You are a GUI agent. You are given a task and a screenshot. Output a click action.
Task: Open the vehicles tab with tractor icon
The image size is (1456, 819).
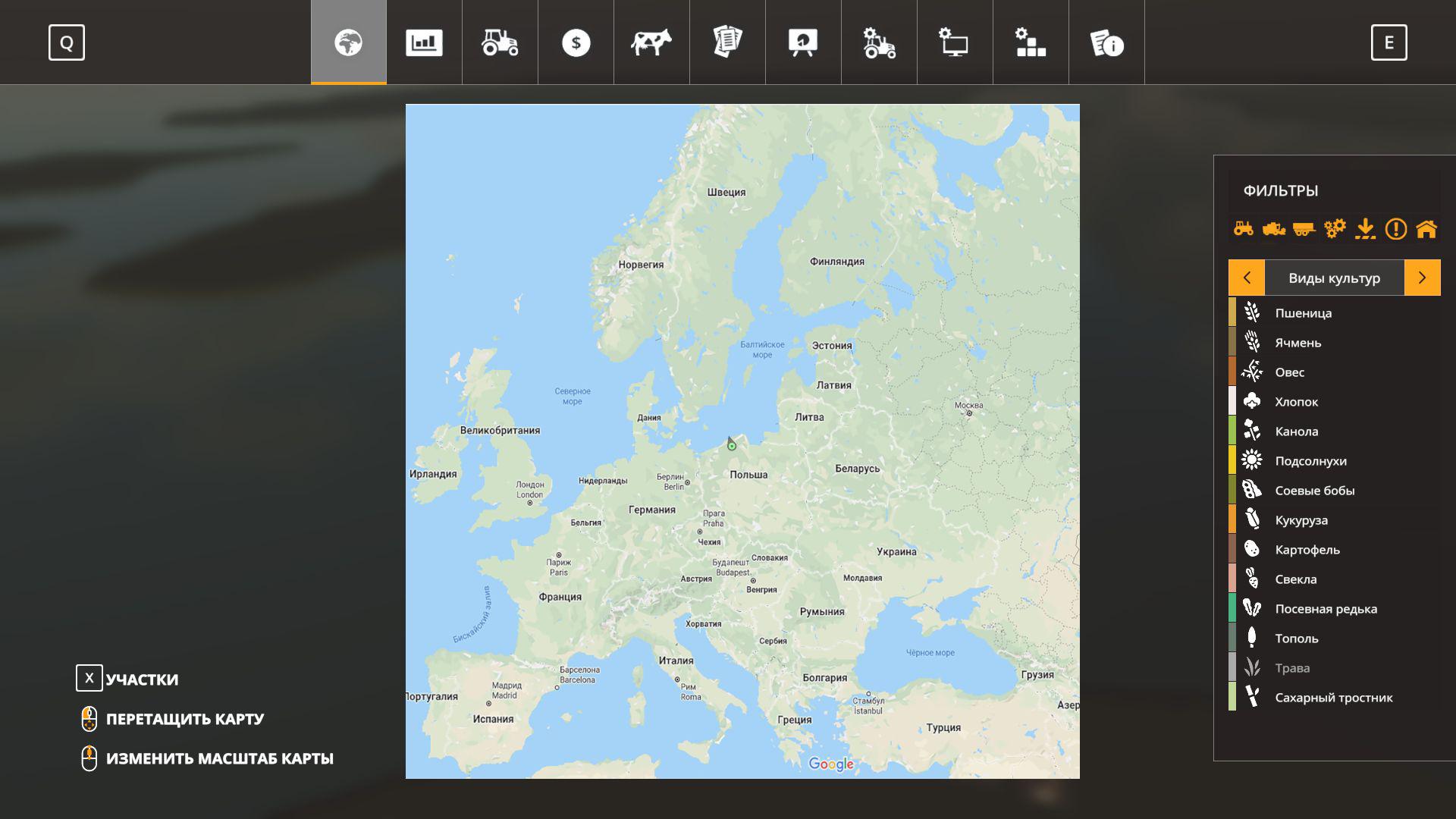click(x=500, y=42)
